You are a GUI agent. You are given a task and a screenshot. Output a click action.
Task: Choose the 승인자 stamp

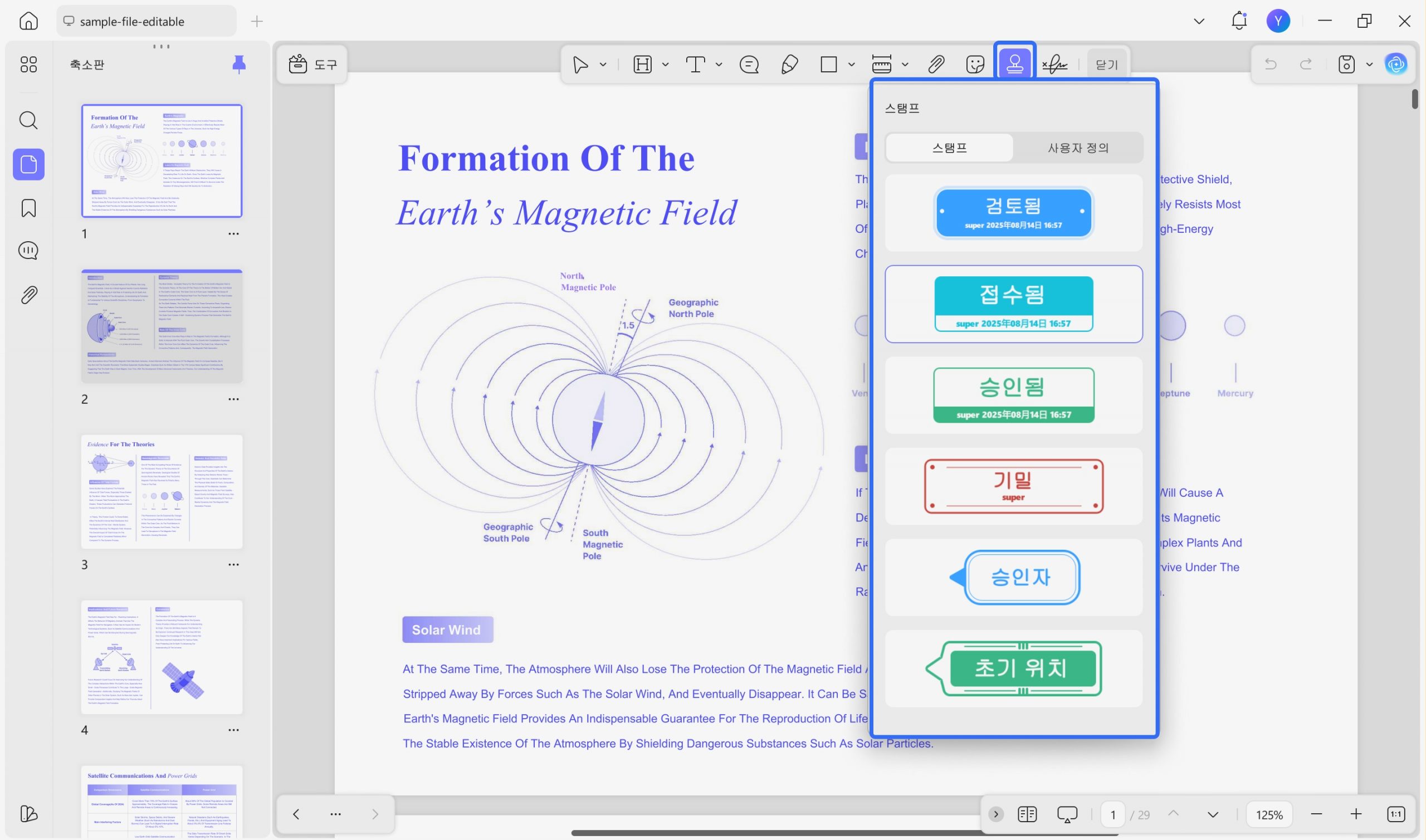[x=1014, y=577]
